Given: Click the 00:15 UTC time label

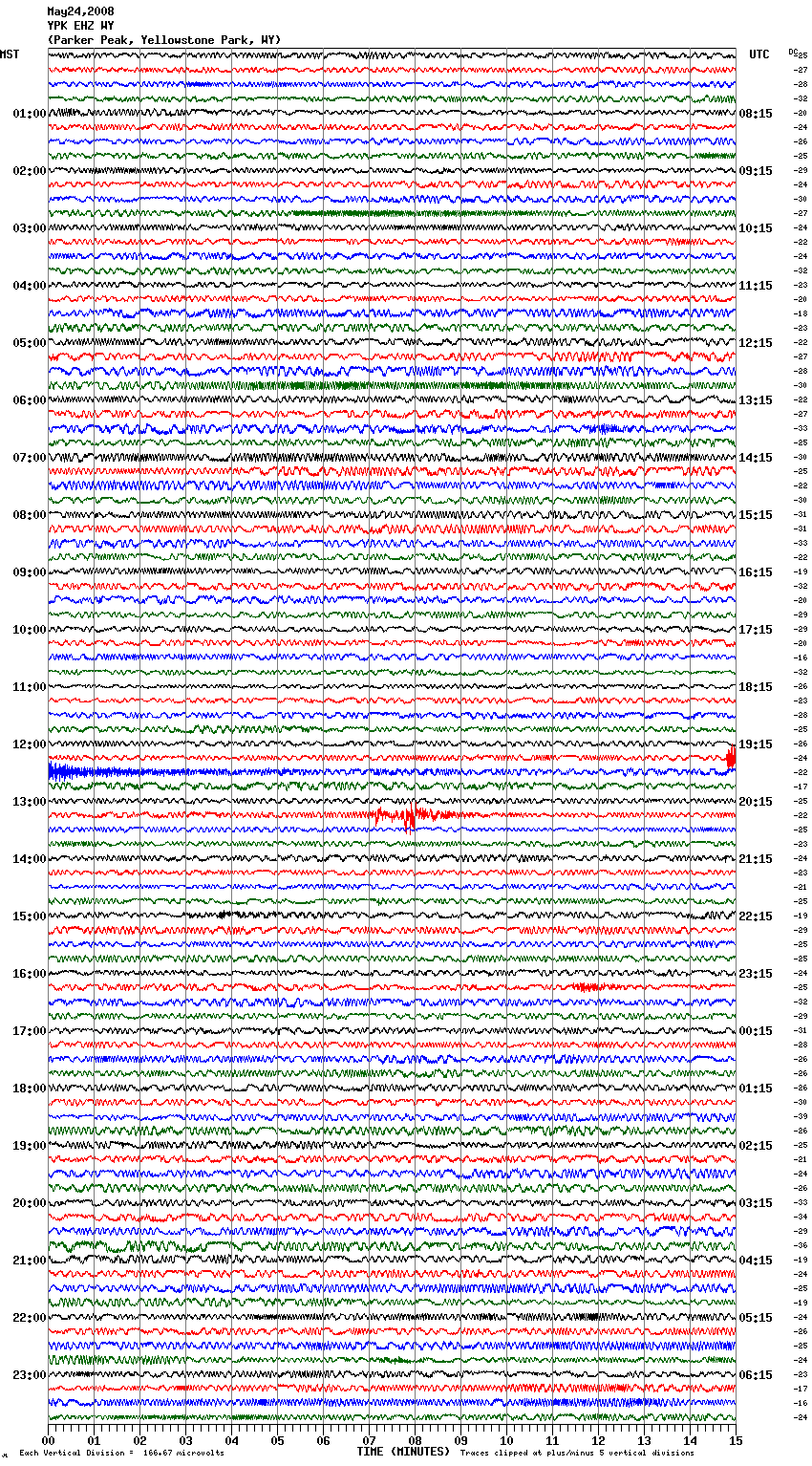Looking at the screenshot, I should click(756, 1031).
